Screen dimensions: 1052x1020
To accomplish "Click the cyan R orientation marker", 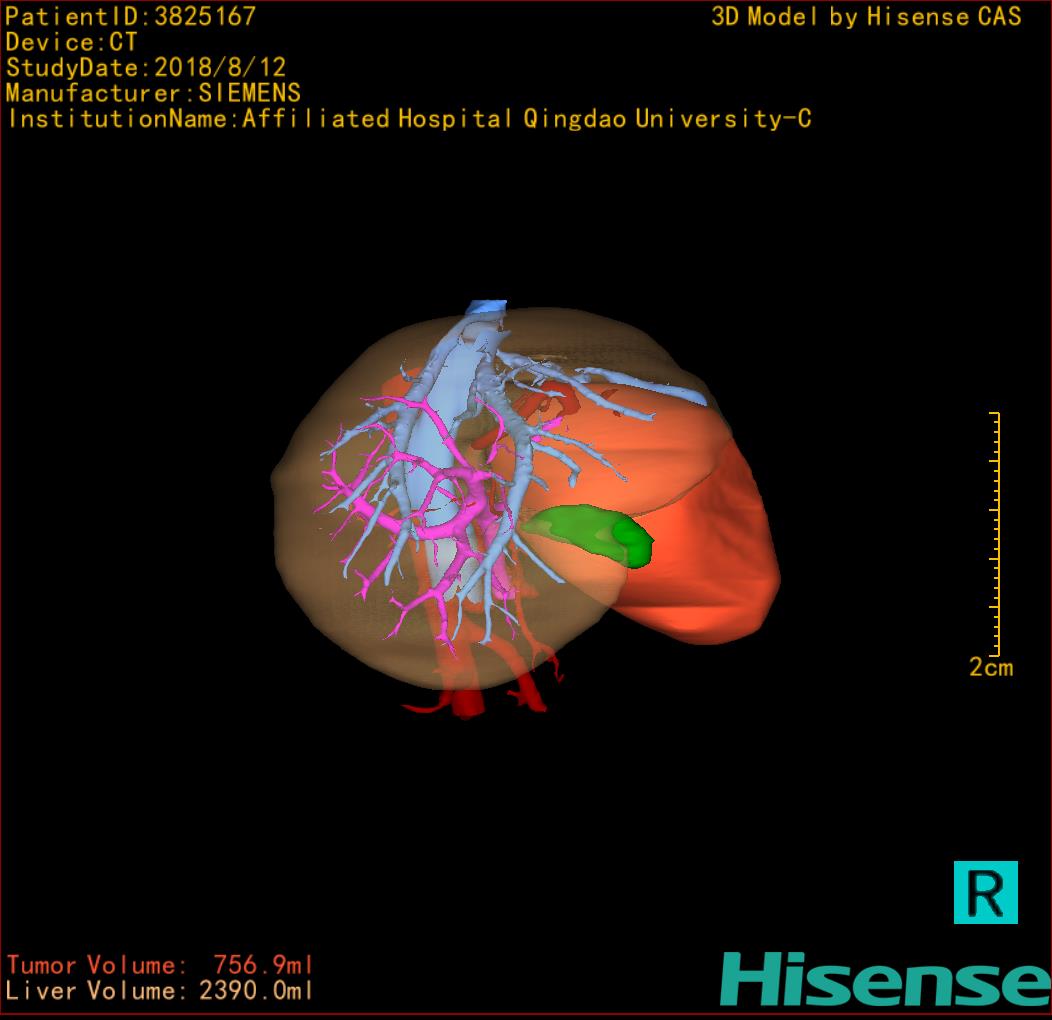I will [x=985, y=891].
